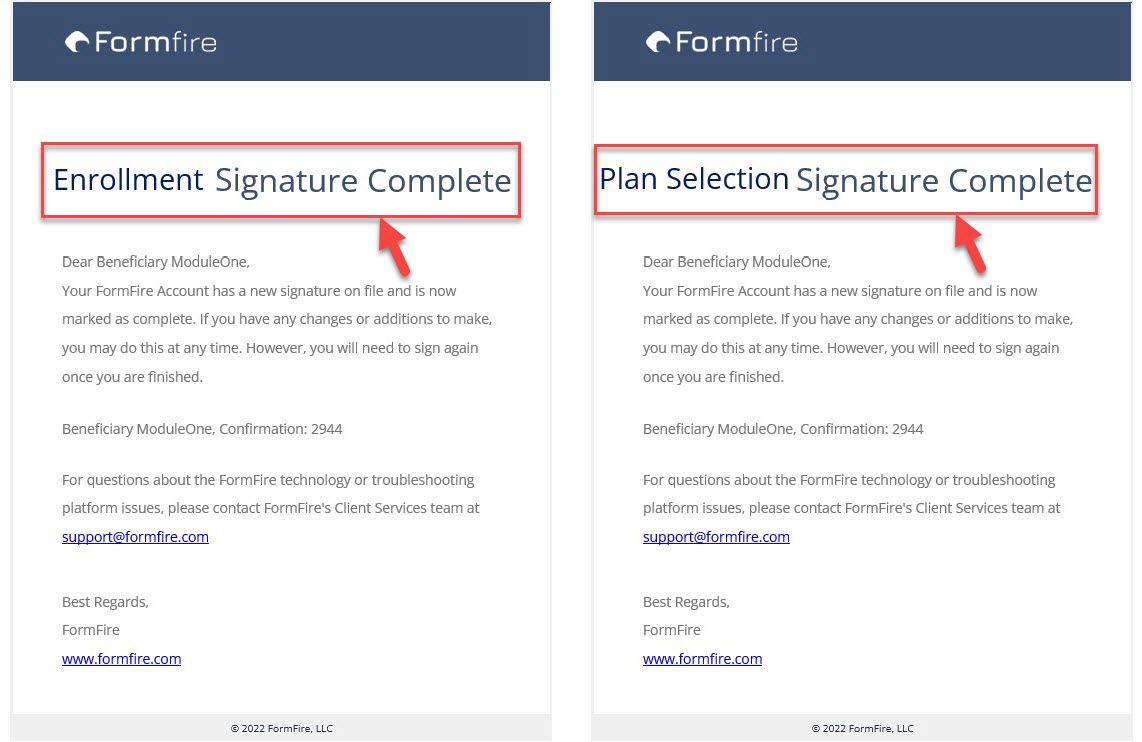This screenshot has width=1142, height=742.
Task: Select the Plan Selection Signature Complete heading
Action: pos(846,180)
